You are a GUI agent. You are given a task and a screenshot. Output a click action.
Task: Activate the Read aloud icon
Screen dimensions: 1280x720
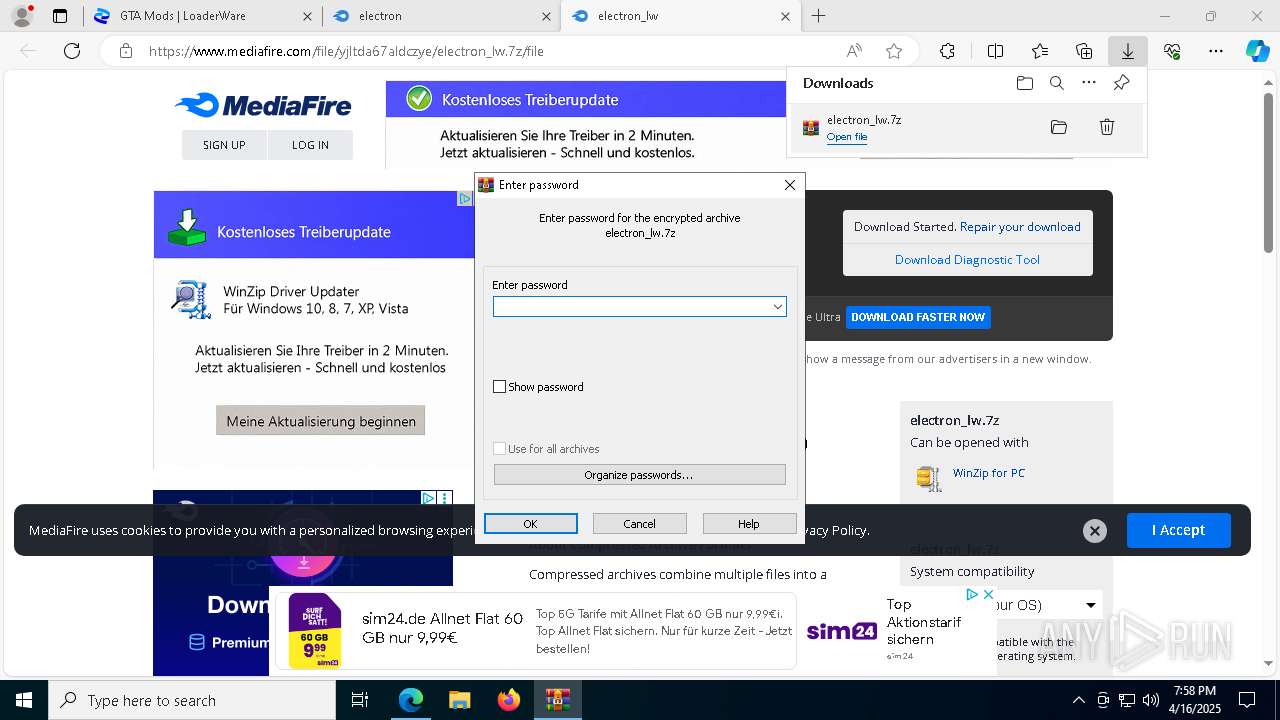point(854,51)
